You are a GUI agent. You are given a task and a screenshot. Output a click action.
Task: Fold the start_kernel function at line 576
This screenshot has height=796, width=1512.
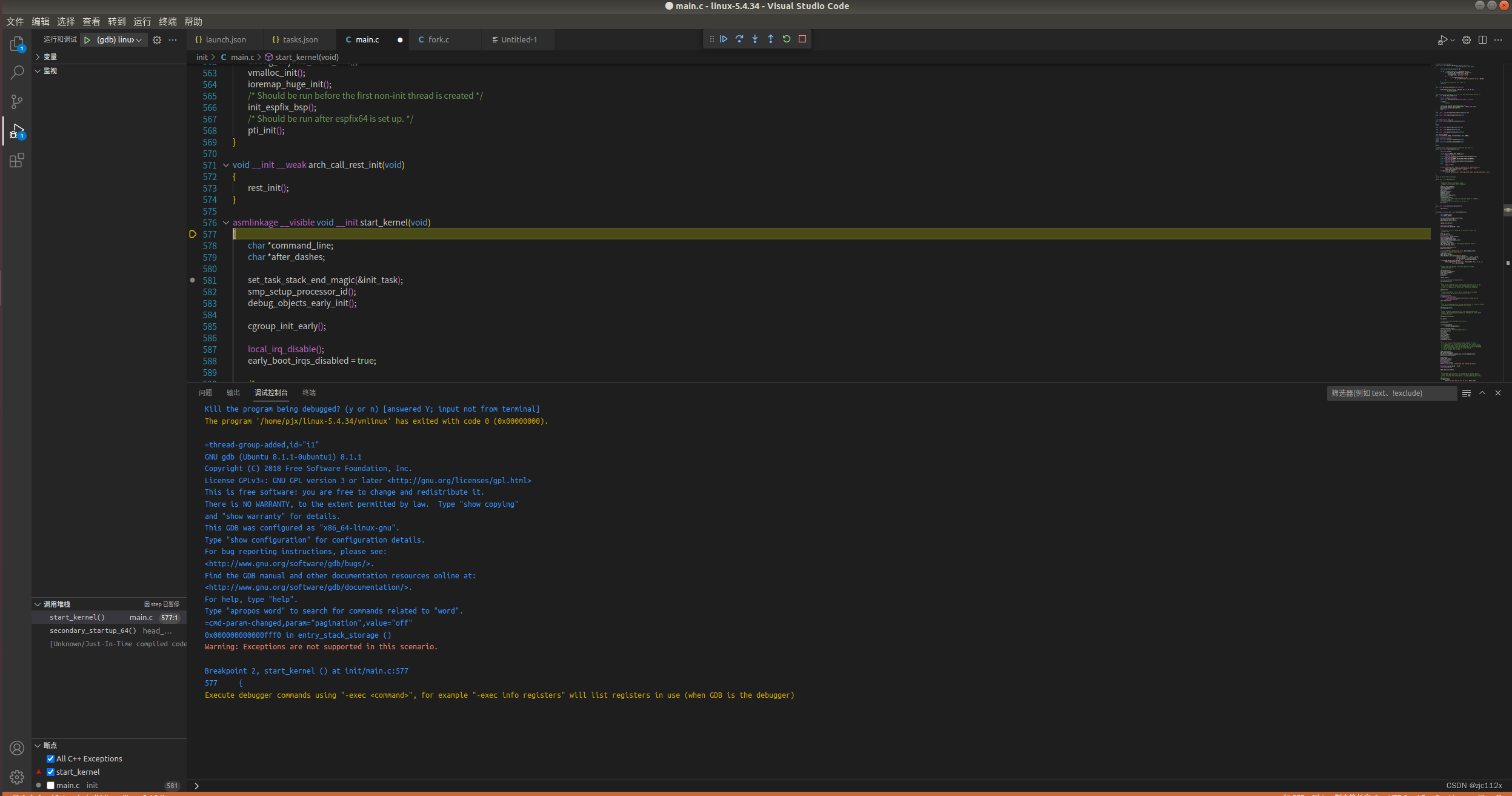pos(226,222)
